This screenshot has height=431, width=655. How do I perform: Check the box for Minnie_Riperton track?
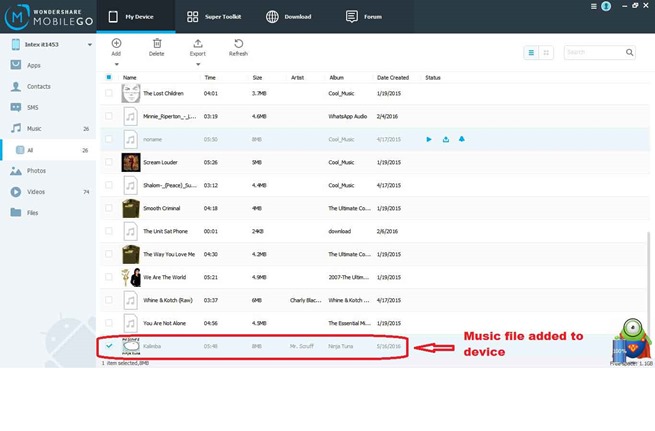[109, 116]
